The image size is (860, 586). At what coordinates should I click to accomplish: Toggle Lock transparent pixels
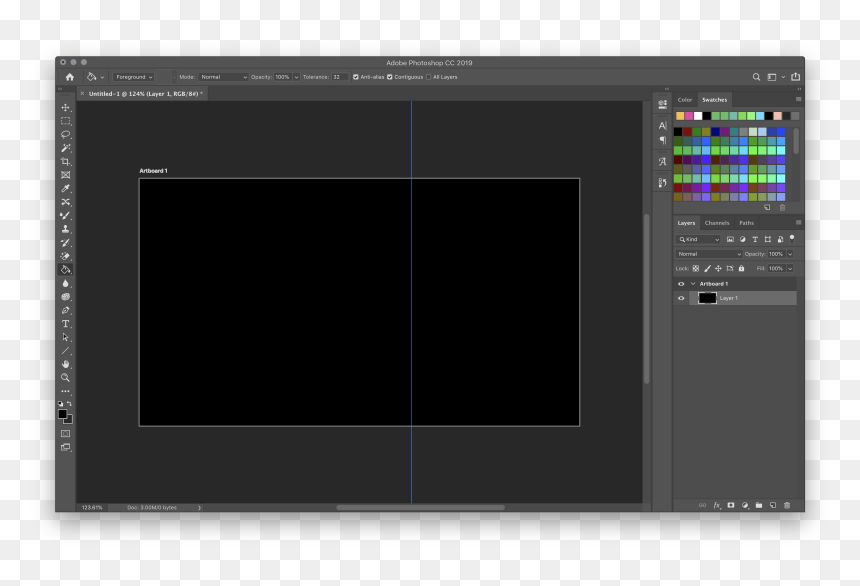[x=695, y=268]
